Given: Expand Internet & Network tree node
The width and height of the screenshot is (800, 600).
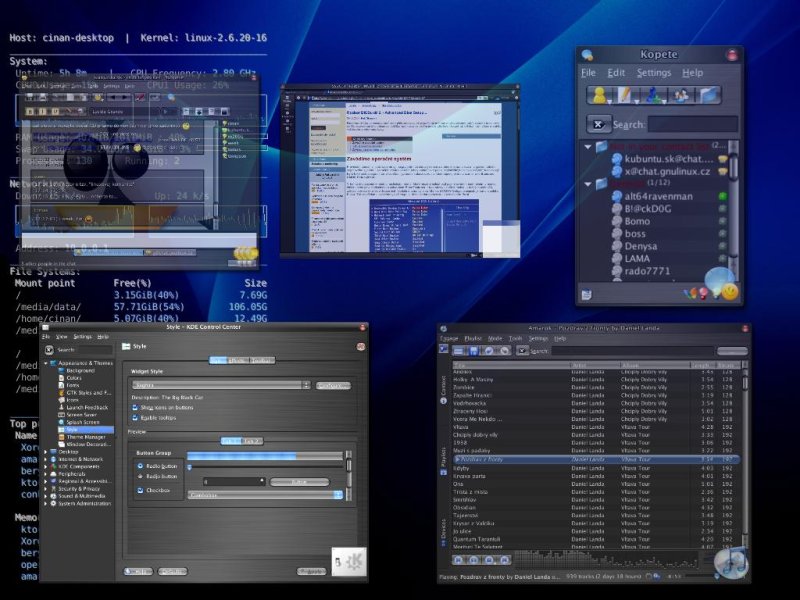Looking at the screenshot, I should (x=46, y=459).
